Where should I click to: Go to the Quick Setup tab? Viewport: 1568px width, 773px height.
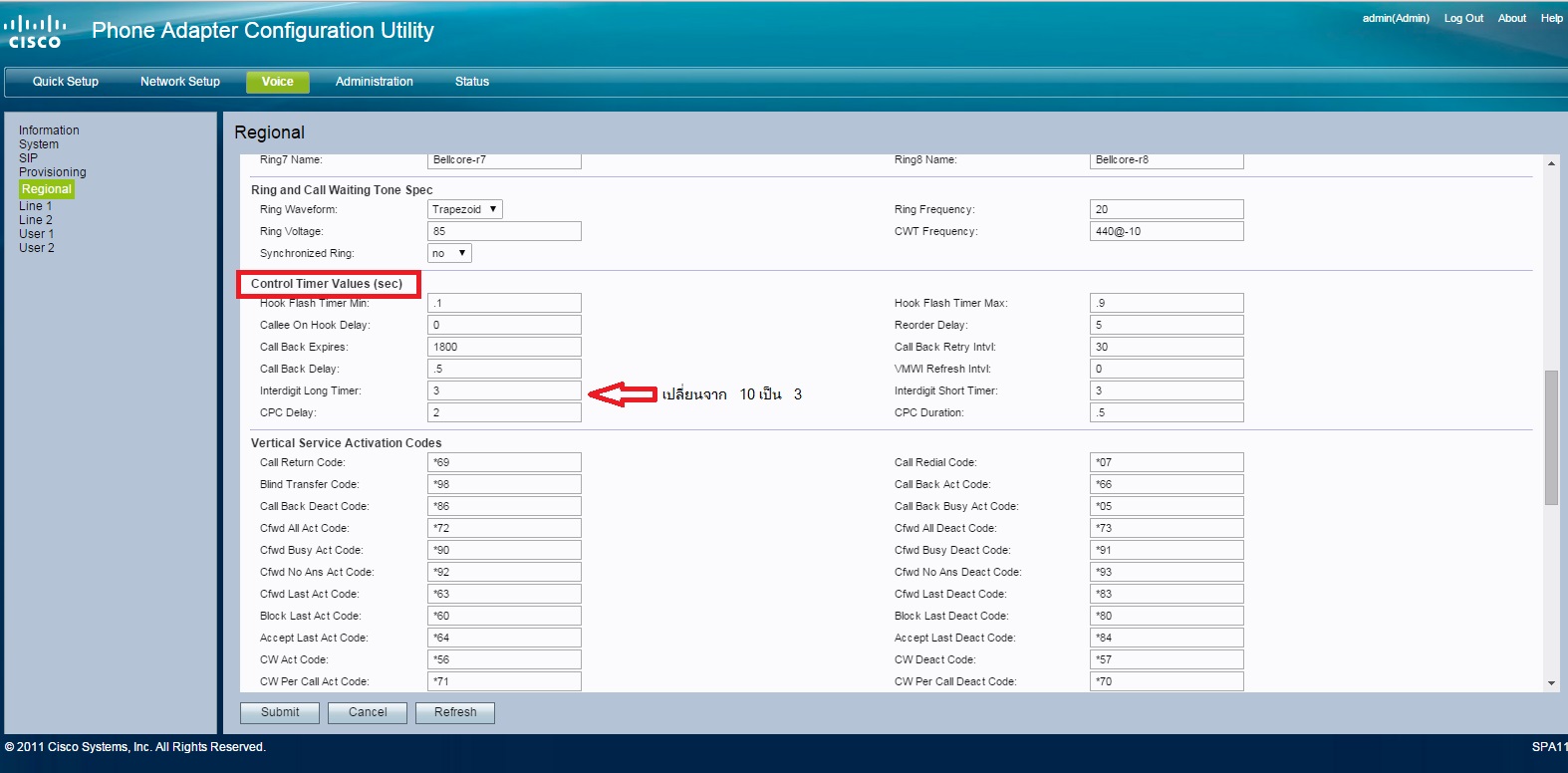[x=66, y=82]
